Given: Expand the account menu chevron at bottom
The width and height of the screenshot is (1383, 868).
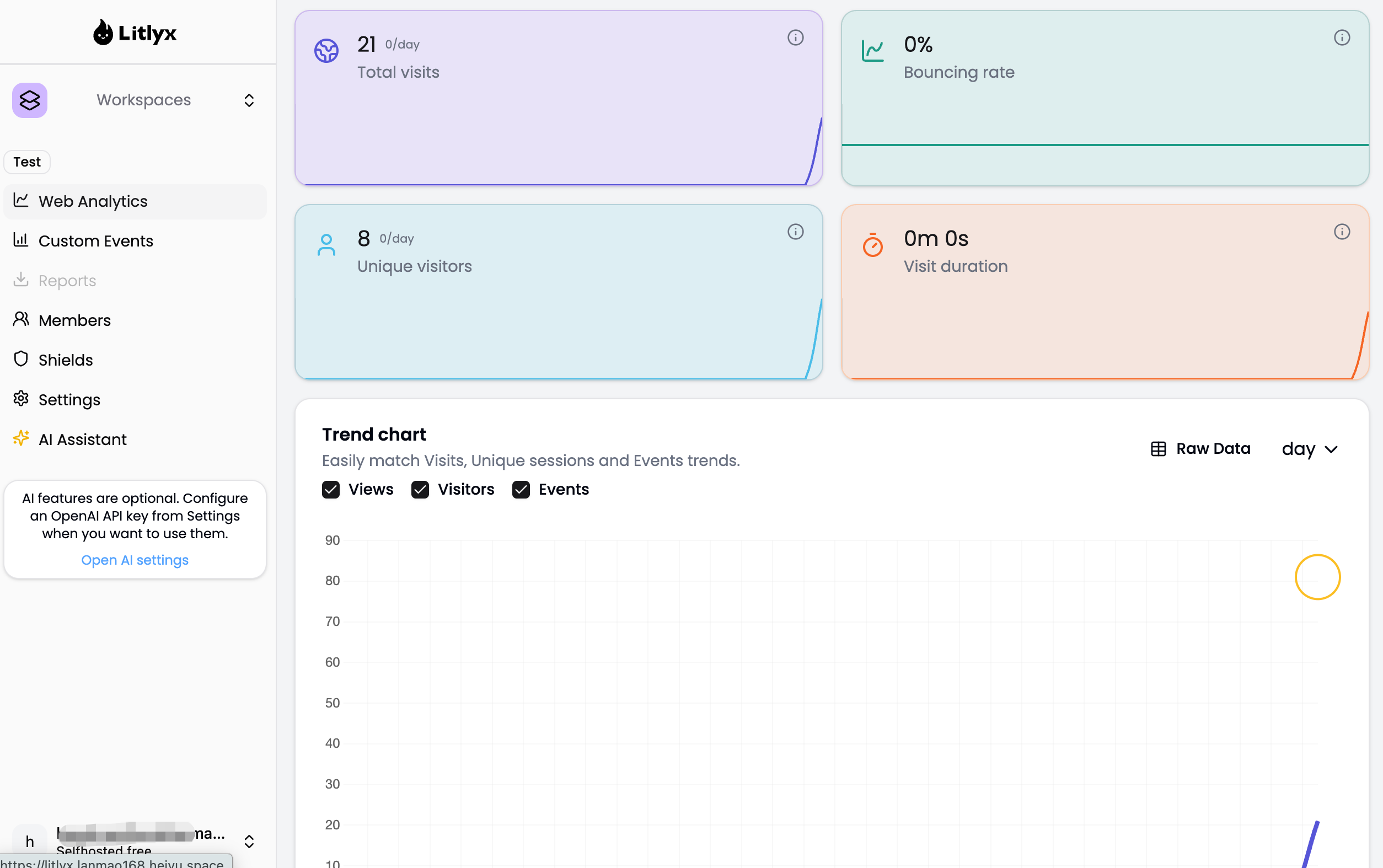Looking at the screenshot, I should [x=249, y=841].
